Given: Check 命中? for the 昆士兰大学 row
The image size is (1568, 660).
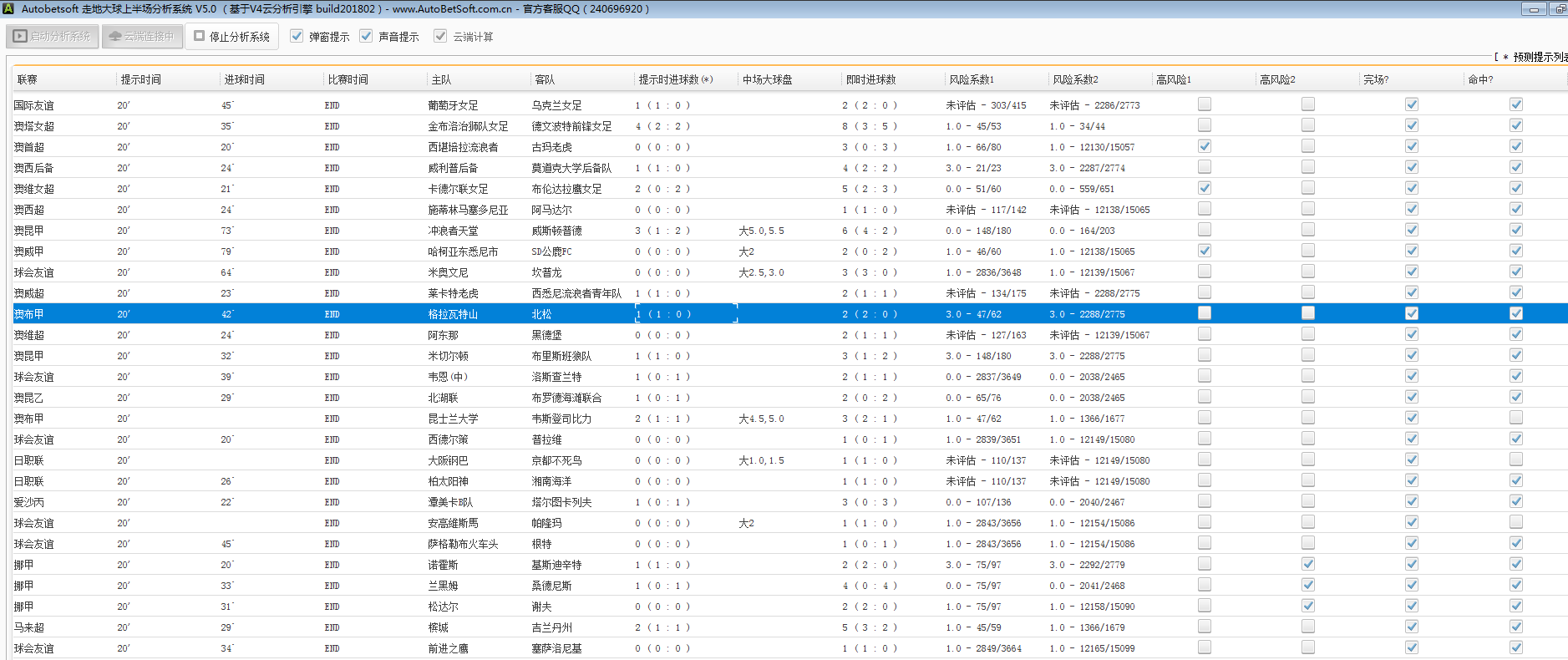Looking at the screenshot, I should point(1515,418).
